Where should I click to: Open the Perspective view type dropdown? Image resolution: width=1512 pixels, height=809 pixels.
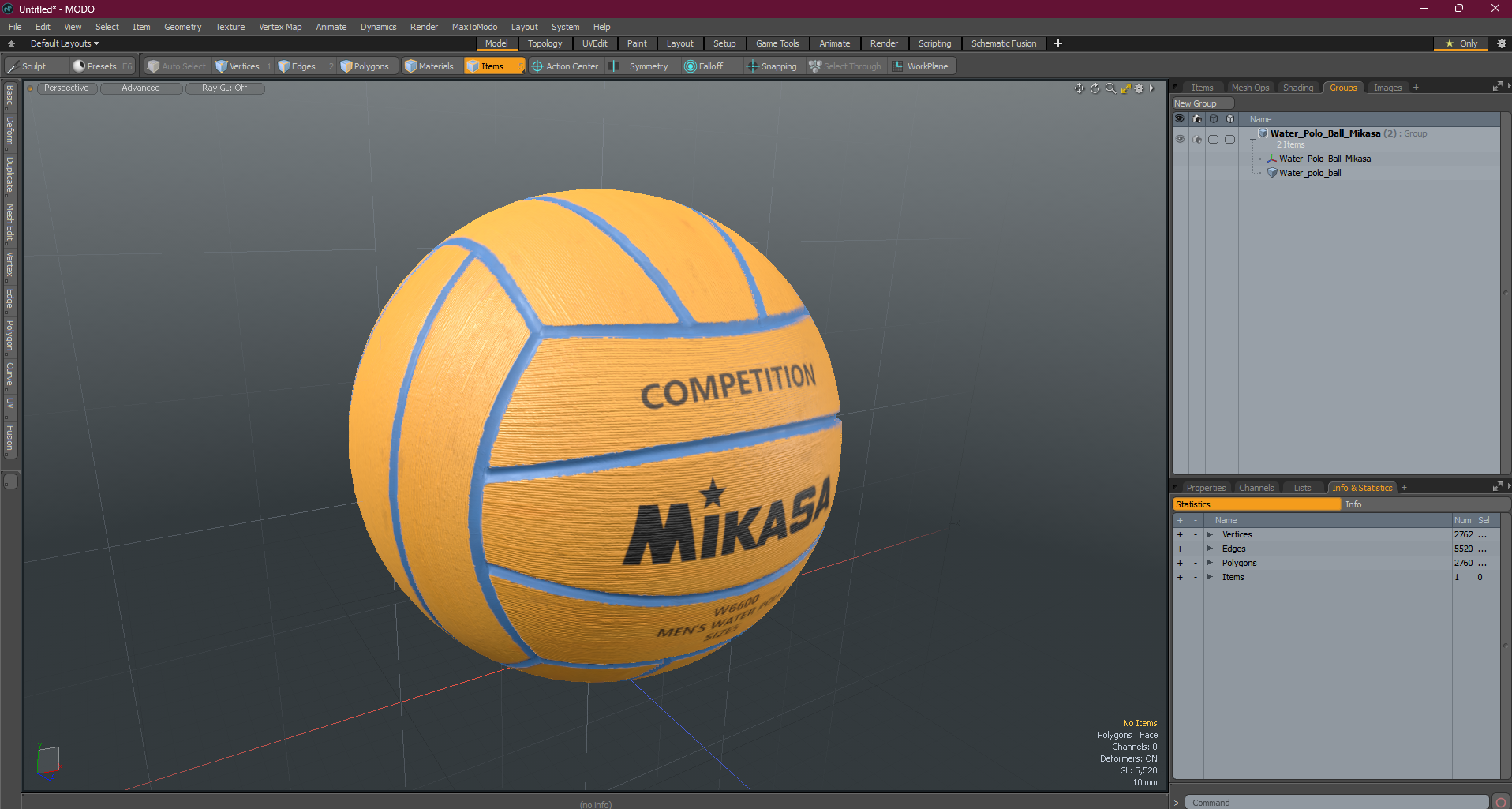(x=66, y=88)
